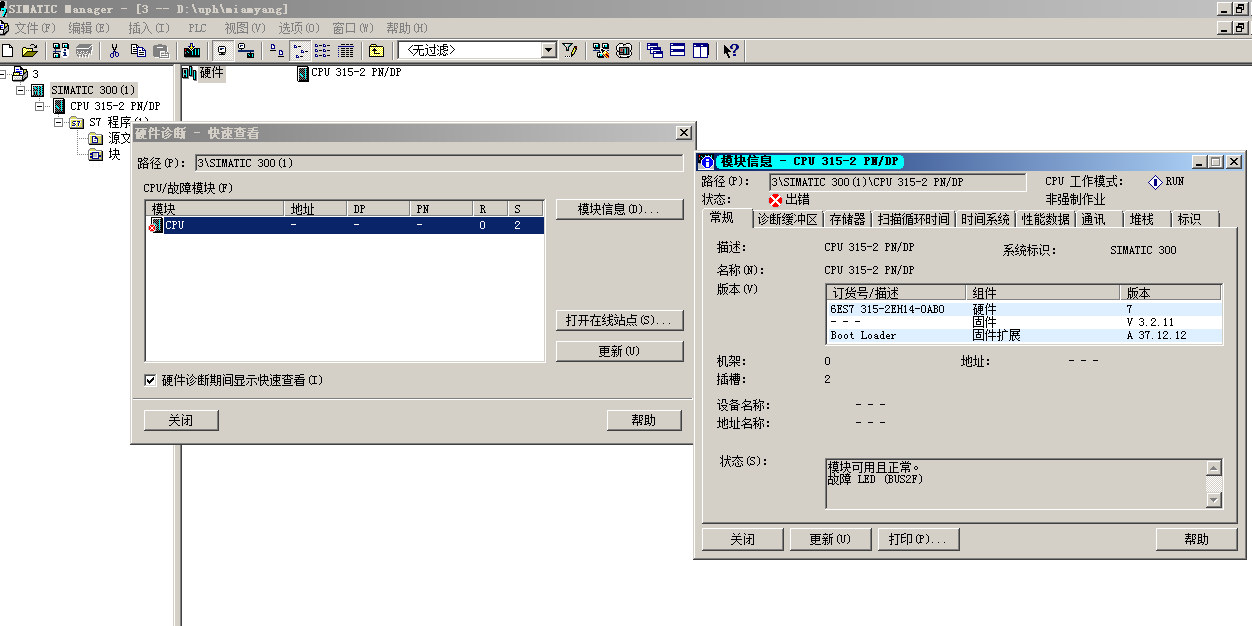Image resolution: width=1252 pixels, height=626 pixels.
Task: Click 模块信息(D)... button
Action: pos(619,209)
